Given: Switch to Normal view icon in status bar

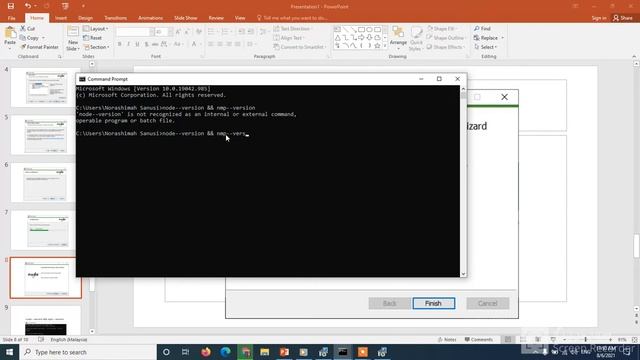Looking at the screenshot, I should (508, 339).
